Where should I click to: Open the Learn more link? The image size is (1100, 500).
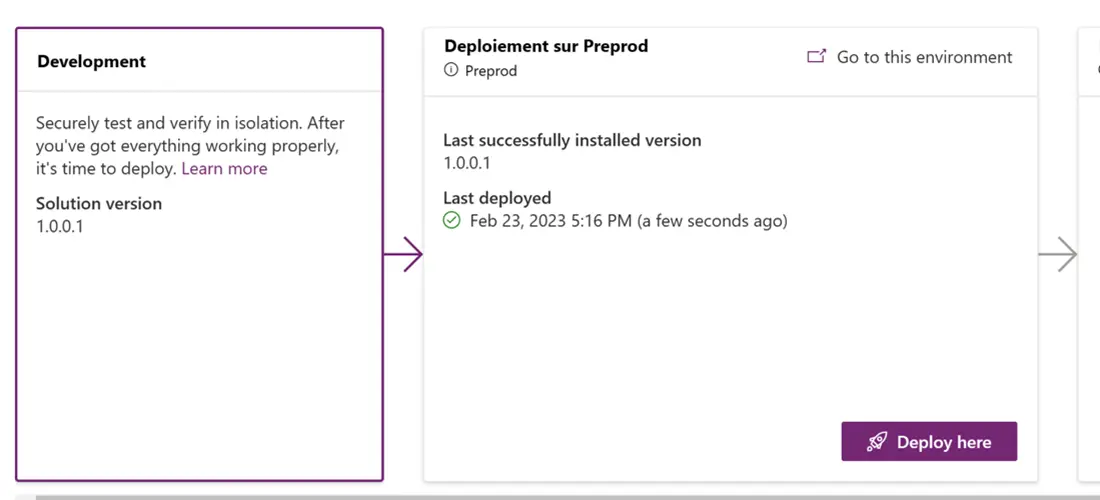[224, 168]
